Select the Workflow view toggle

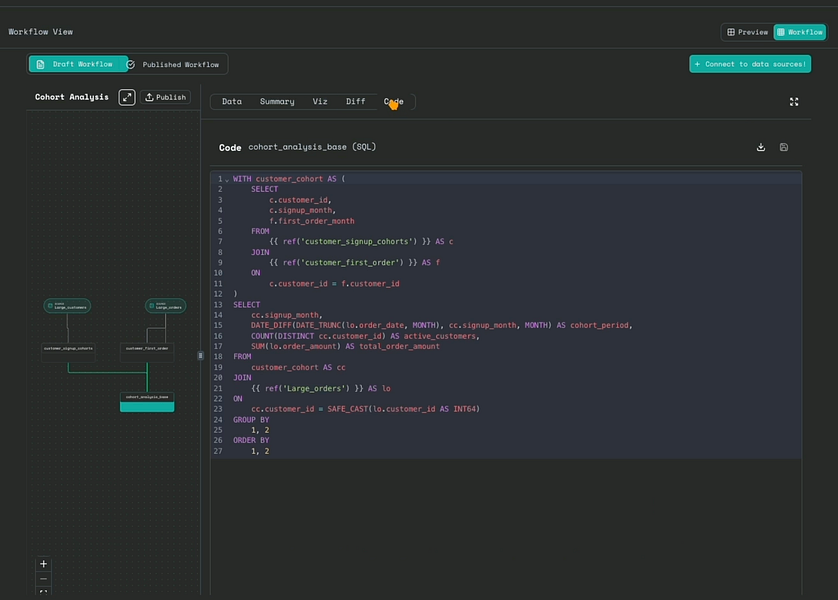[799, 32]
